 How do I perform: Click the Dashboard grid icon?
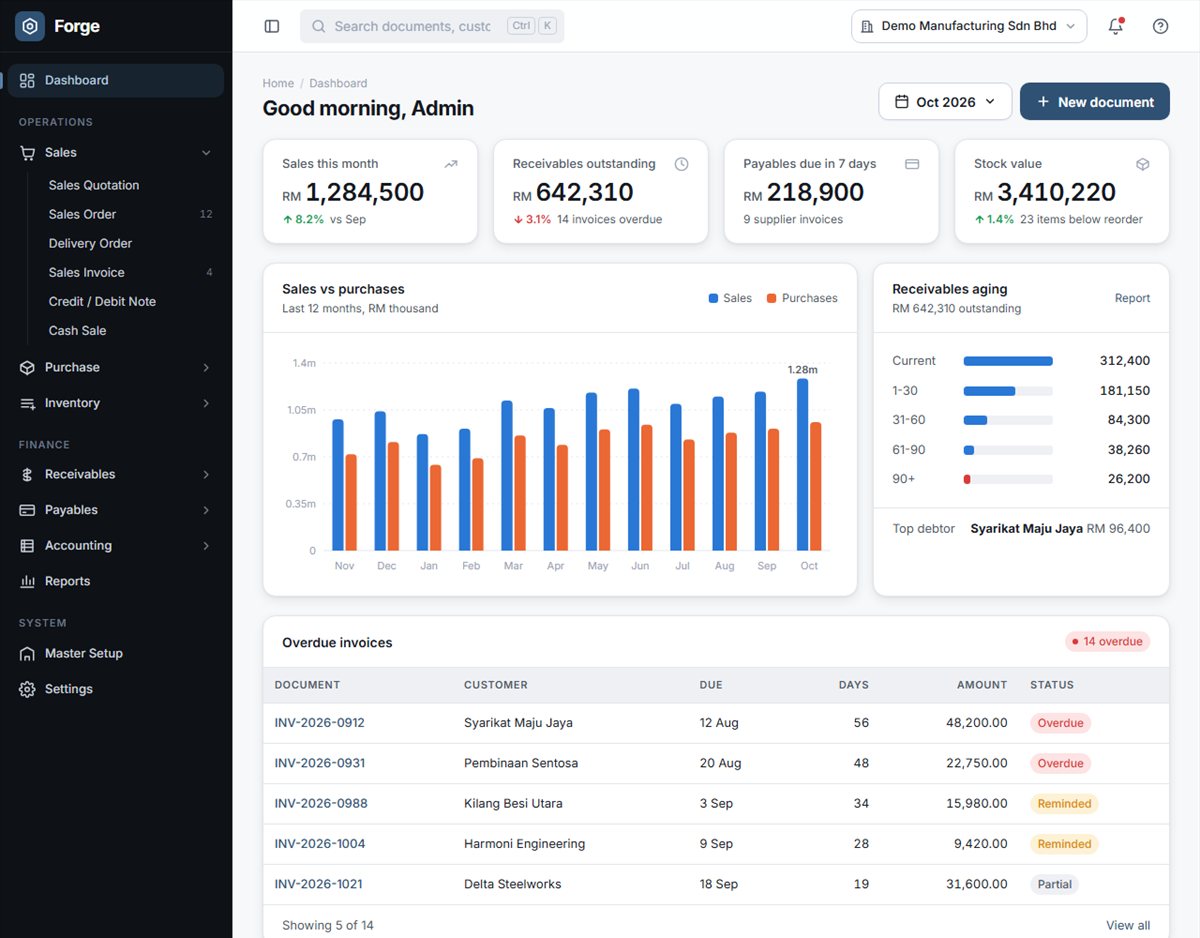point(27,80)
